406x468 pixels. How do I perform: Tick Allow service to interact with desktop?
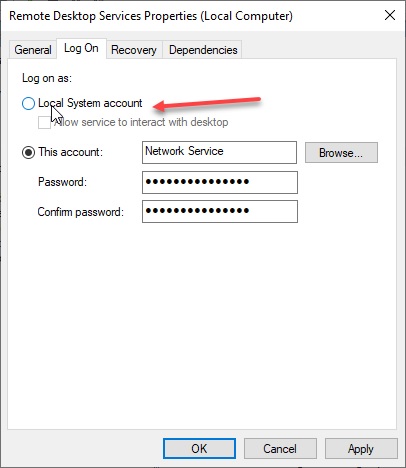44,122
